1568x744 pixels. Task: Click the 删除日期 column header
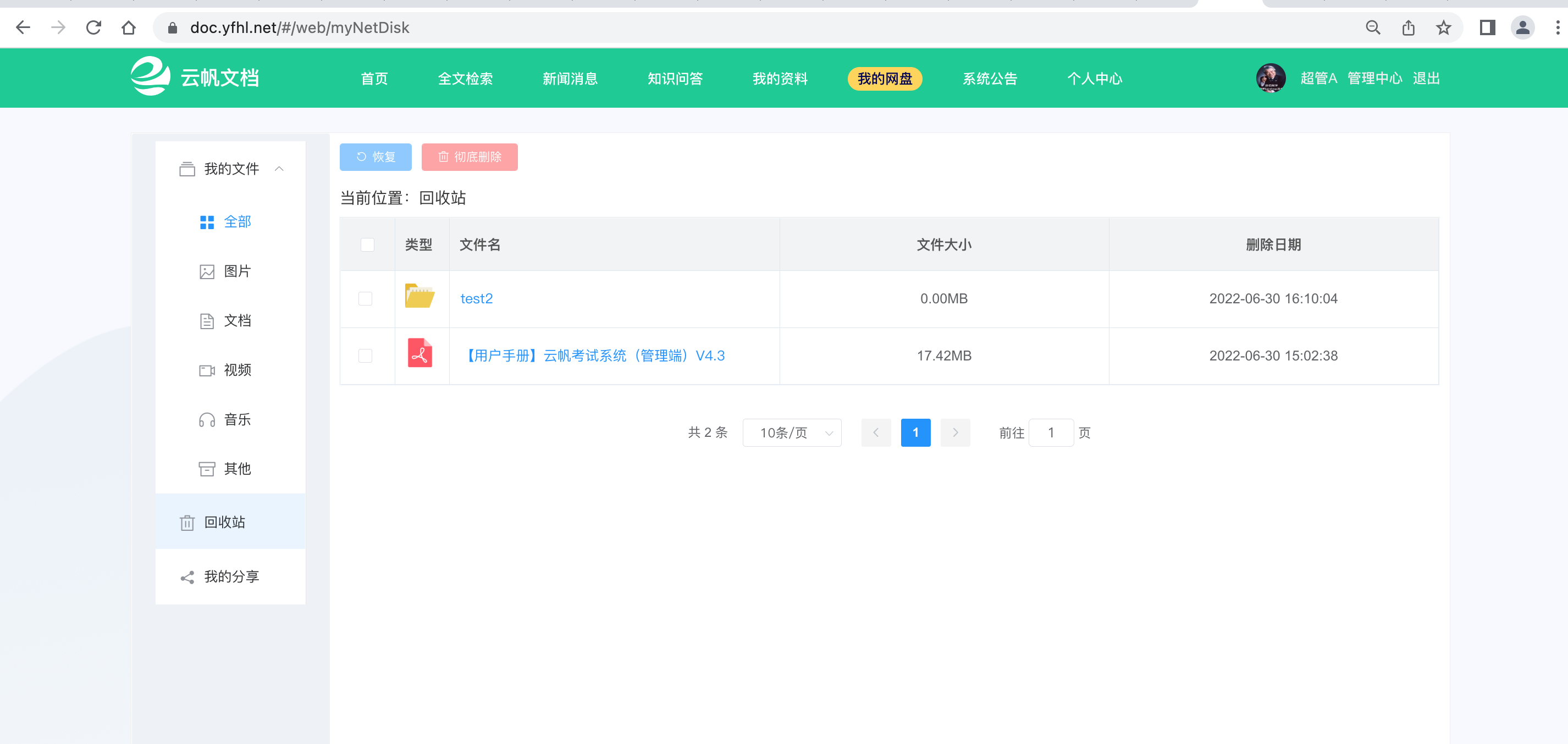(x=1273, y=245)
